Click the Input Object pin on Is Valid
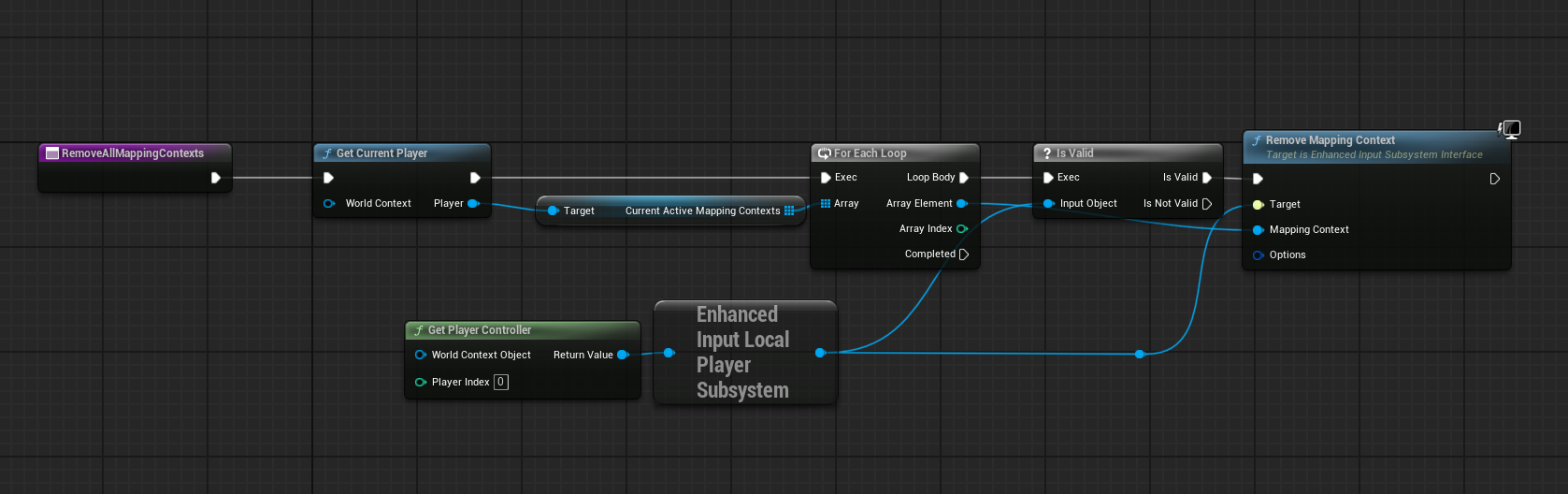Screen dimensions: 1568x494 tap(1048, 203)
